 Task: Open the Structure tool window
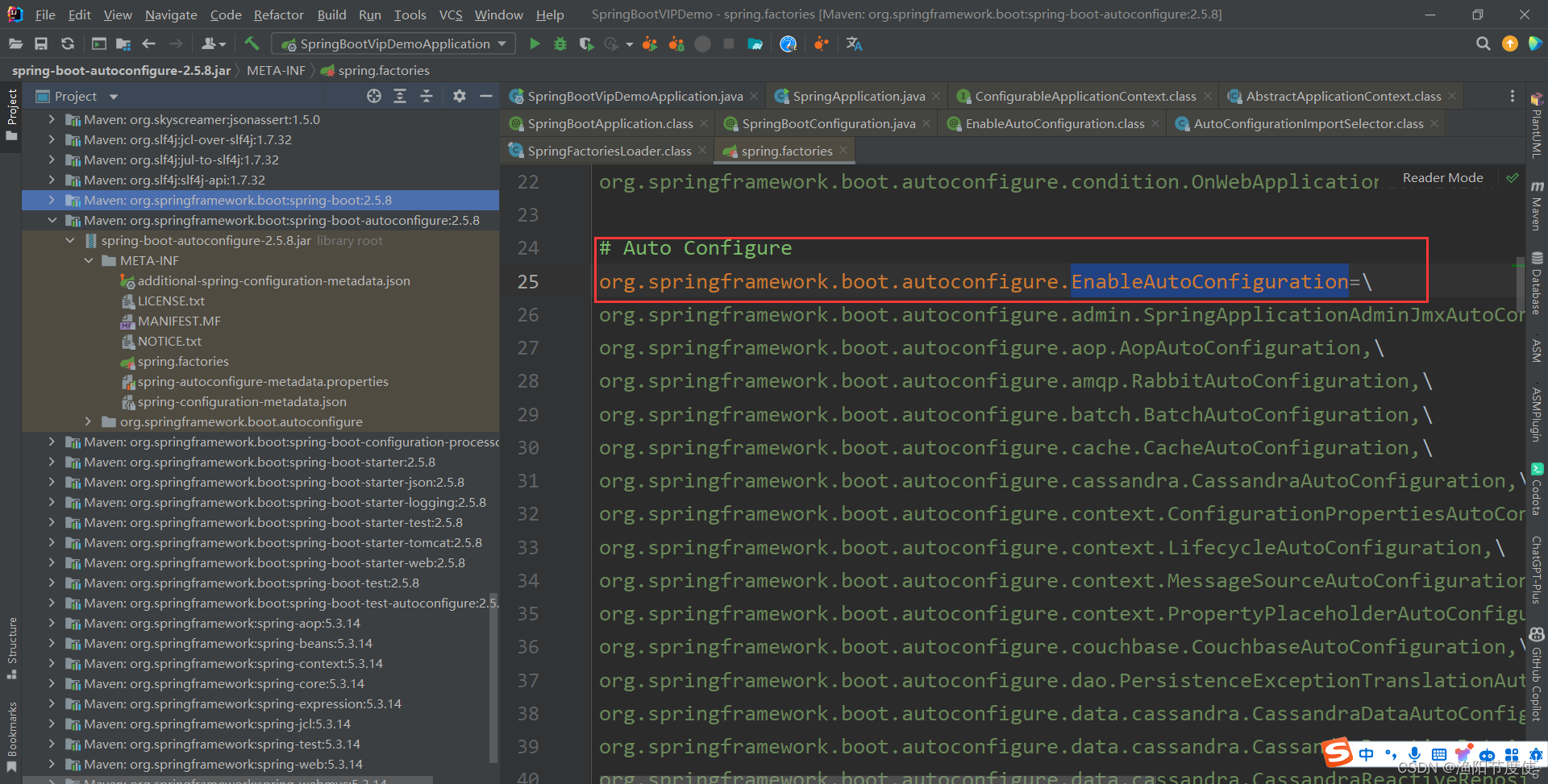(11, 648)
